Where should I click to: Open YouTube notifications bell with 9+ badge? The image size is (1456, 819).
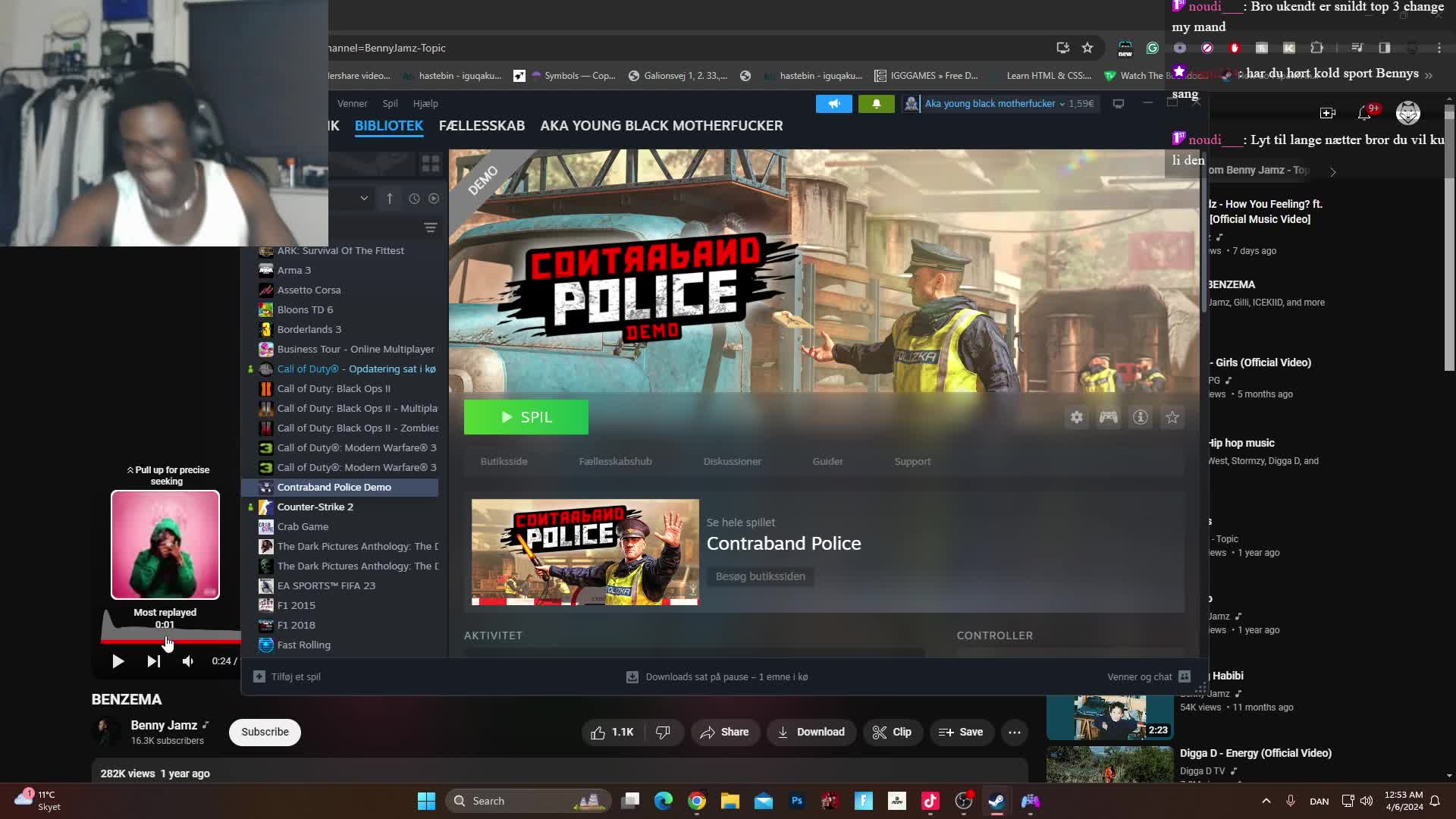pos(1364,113)
